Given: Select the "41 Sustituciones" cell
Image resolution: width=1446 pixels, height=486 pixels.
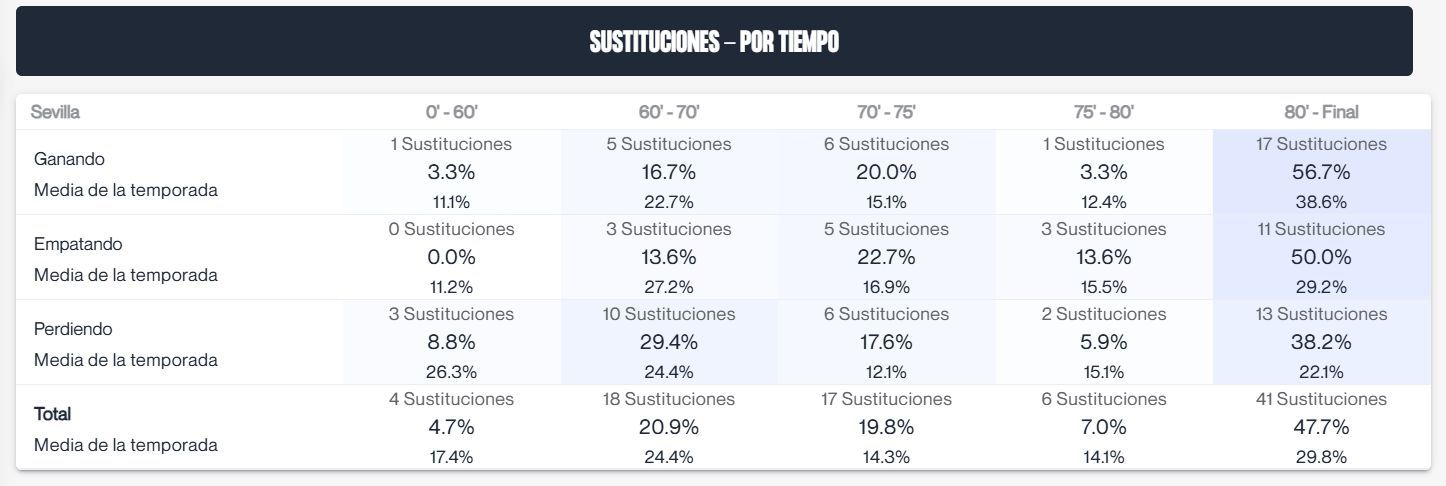Looking at the screenshot, I should click(x=1321, y=399).
